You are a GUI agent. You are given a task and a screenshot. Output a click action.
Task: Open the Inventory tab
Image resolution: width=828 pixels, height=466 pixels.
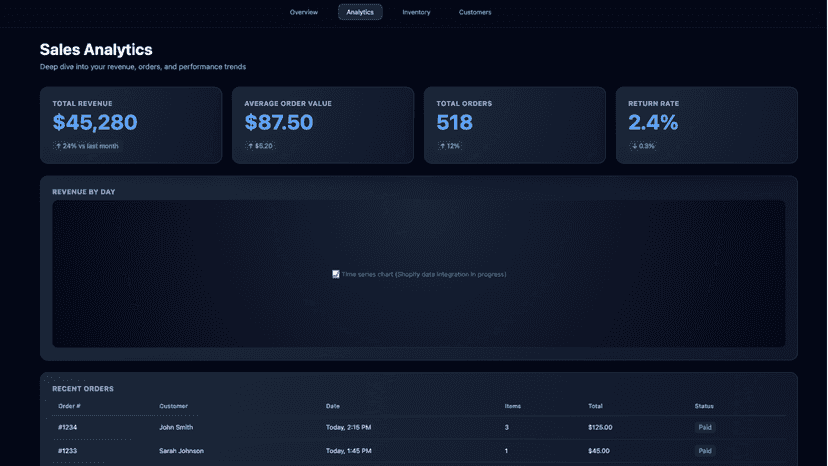point(416,12)
